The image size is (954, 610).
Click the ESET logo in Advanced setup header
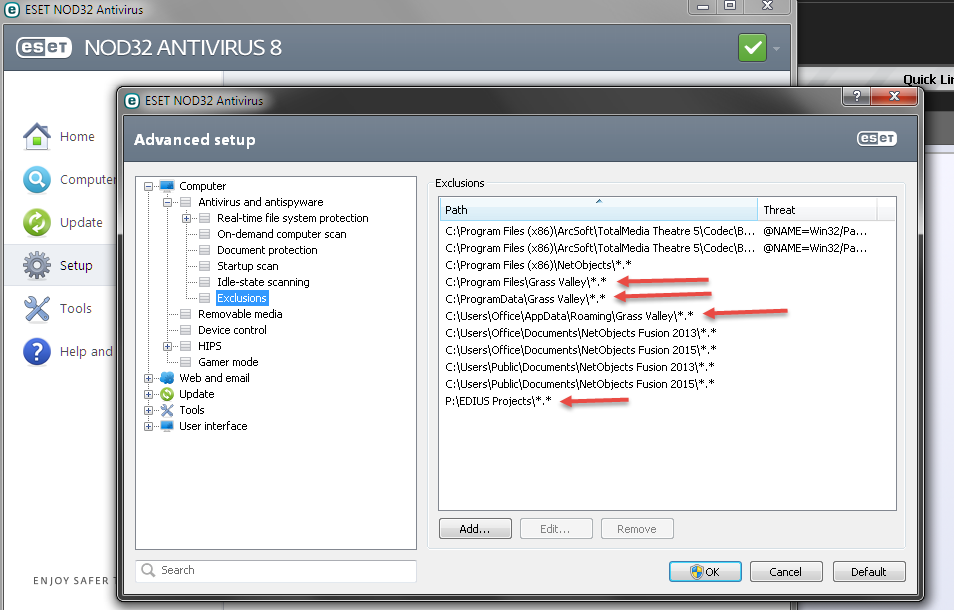877,139
